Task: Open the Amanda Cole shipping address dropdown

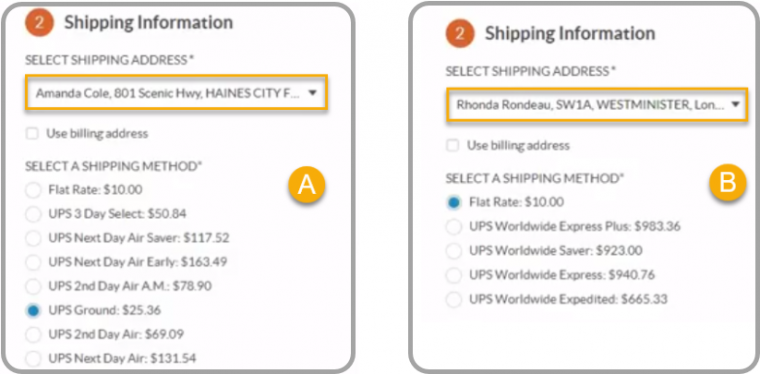Action: pos(176,92)
